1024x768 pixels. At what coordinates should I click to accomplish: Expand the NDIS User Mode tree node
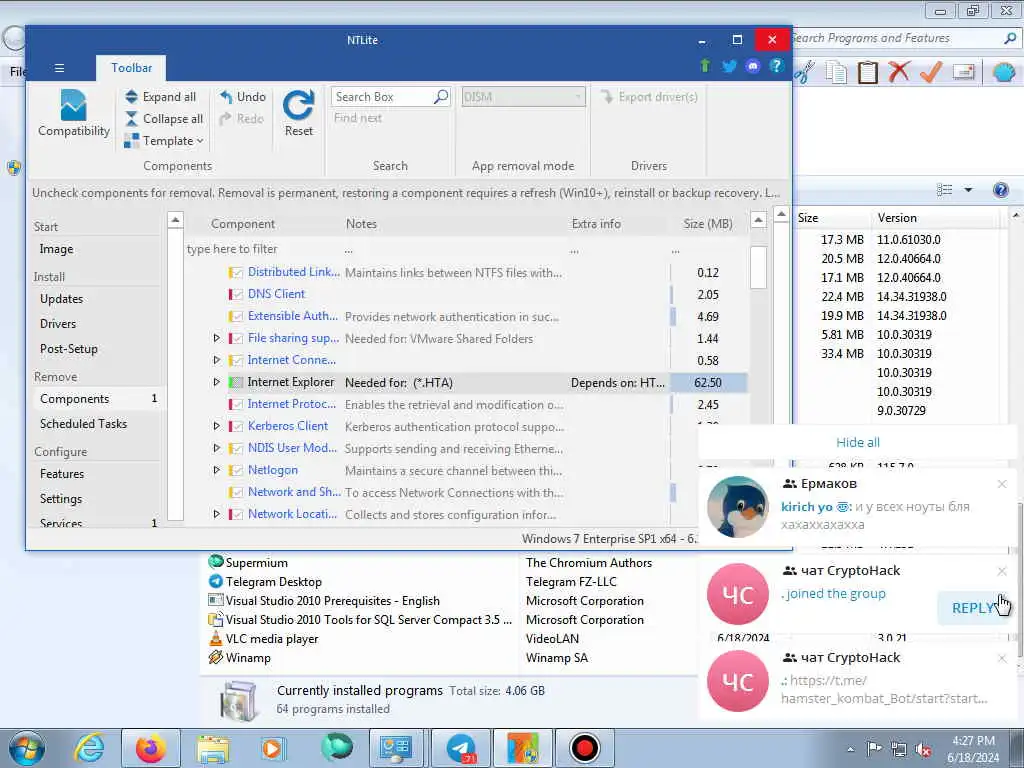[x=216, y=448]
